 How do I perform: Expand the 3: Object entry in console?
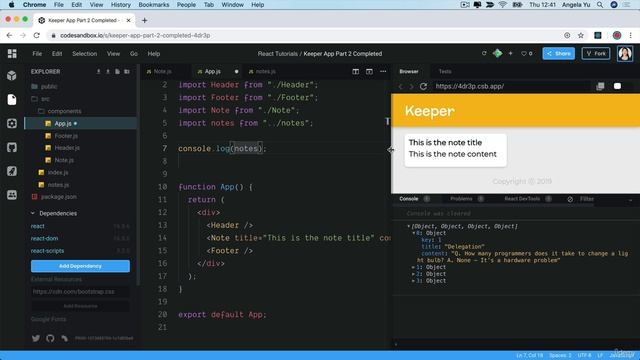coord(413,281)
